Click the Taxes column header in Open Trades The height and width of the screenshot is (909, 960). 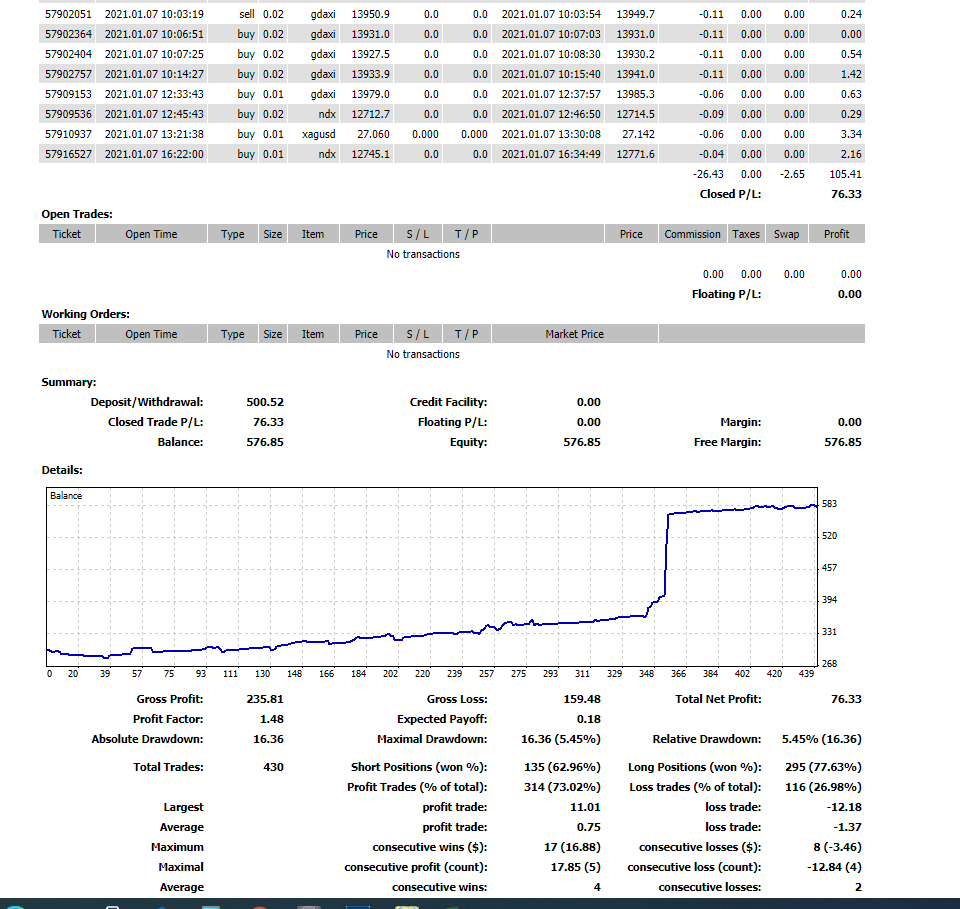coord(745,234)
